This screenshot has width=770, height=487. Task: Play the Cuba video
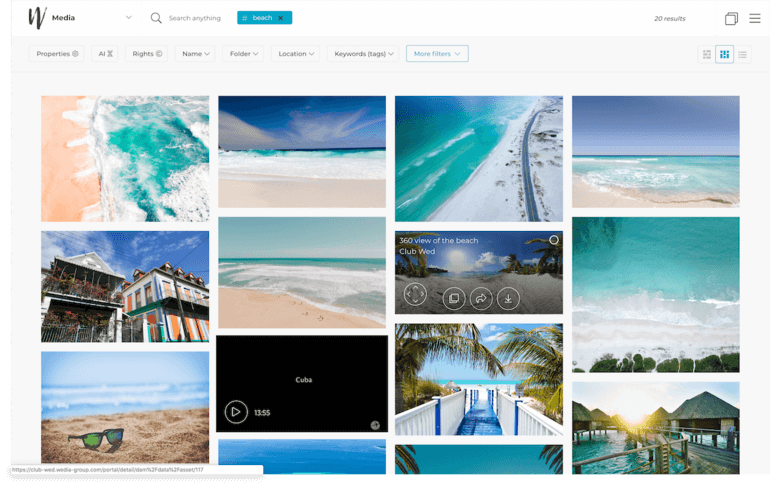[236, 412]
